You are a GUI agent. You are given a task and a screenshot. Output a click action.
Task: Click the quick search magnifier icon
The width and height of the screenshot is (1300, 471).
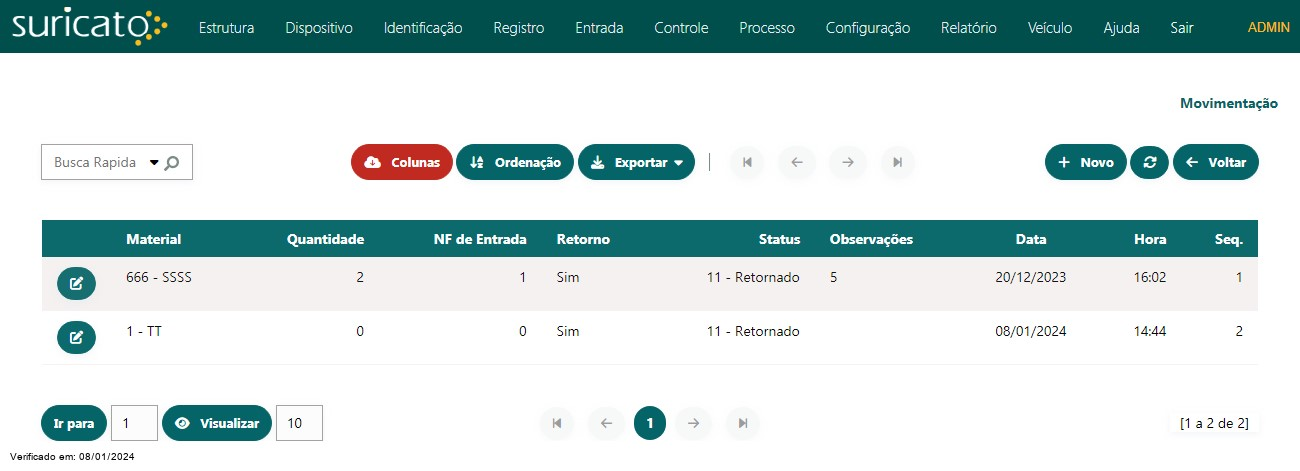pos(172,163)
